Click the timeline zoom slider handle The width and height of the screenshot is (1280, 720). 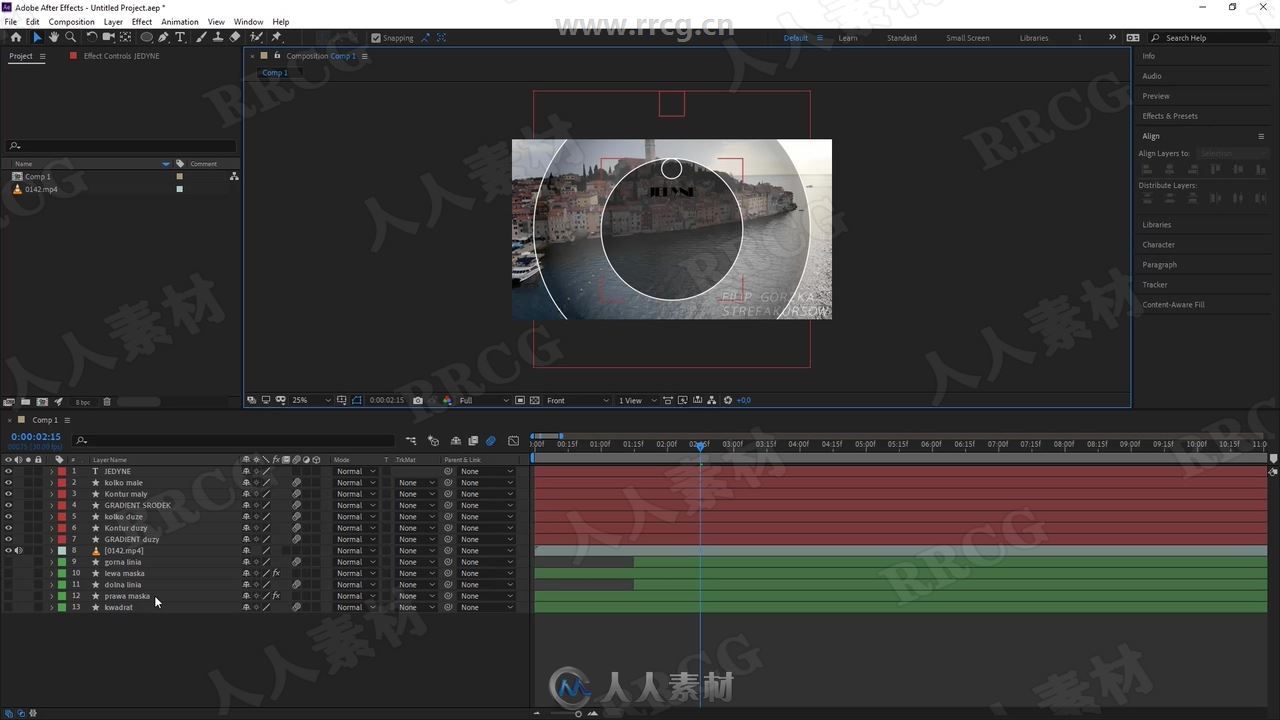578,713
